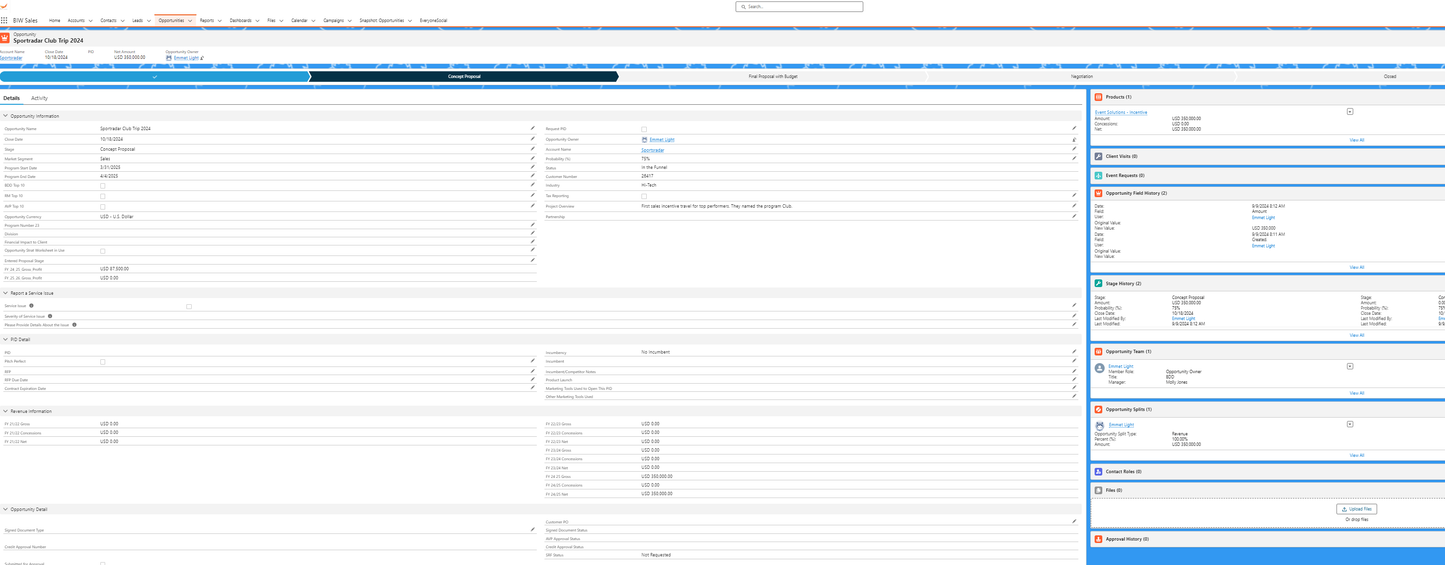The image size is (1445, 565).
Task: Open the Event Solutions - Incentive link
Action: 1121,112
